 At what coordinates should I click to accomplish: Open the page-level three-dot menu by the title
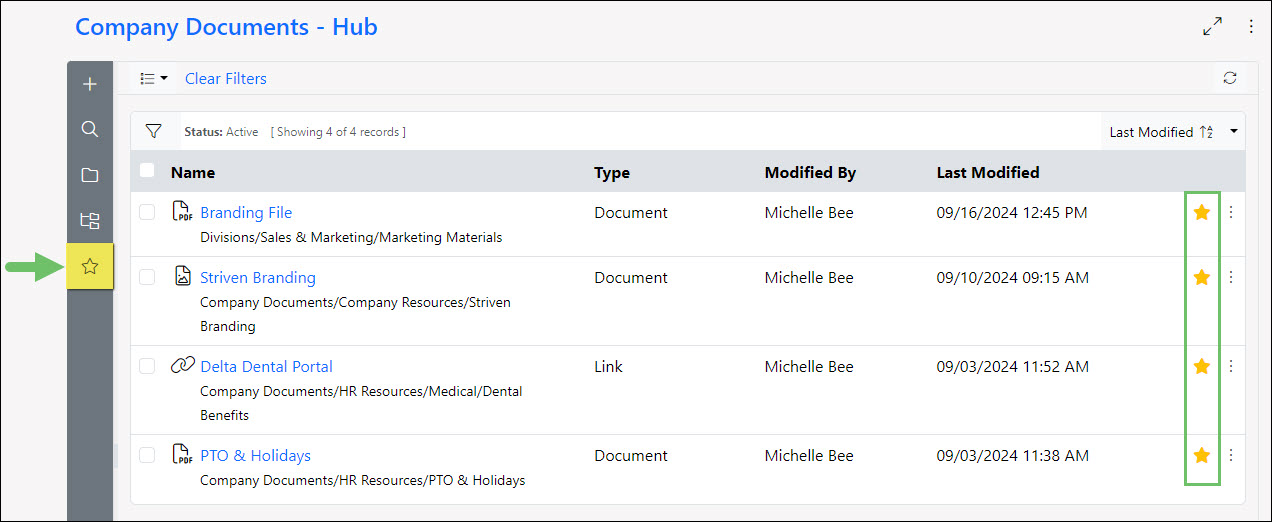pos(1251,27)
